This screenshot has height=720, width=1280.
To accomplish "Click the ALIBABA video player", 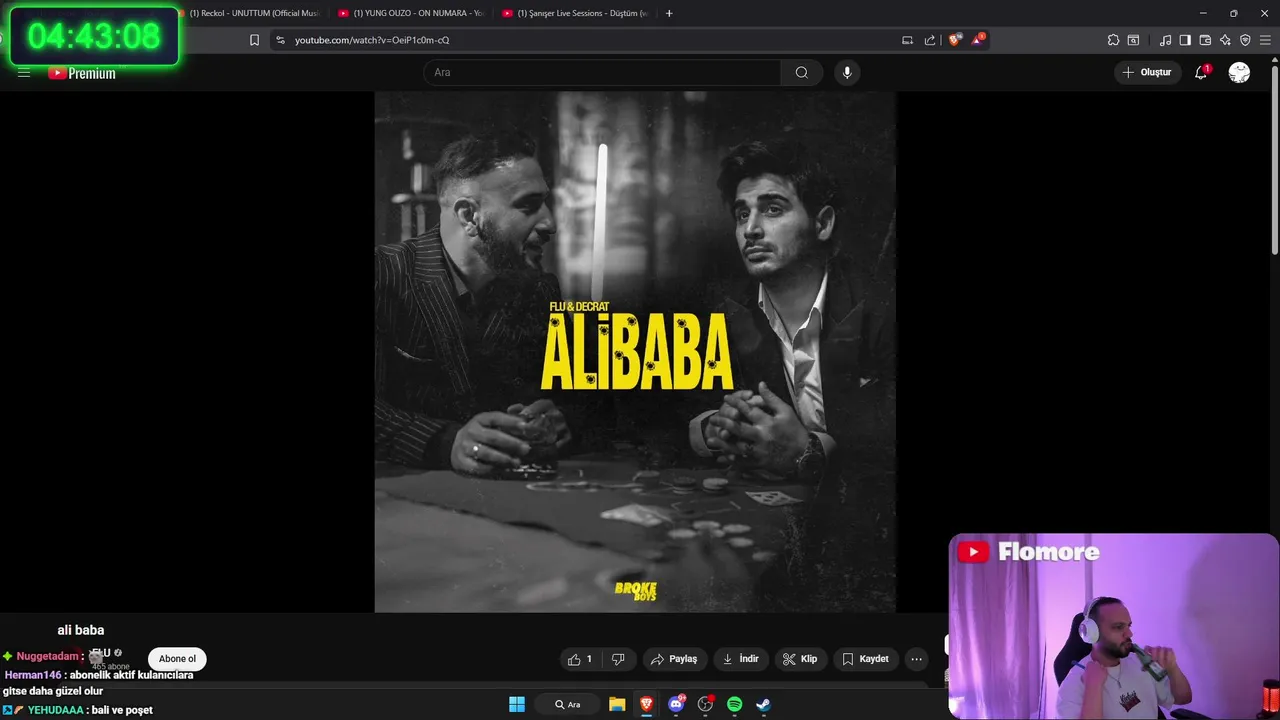I will (635, 352).
